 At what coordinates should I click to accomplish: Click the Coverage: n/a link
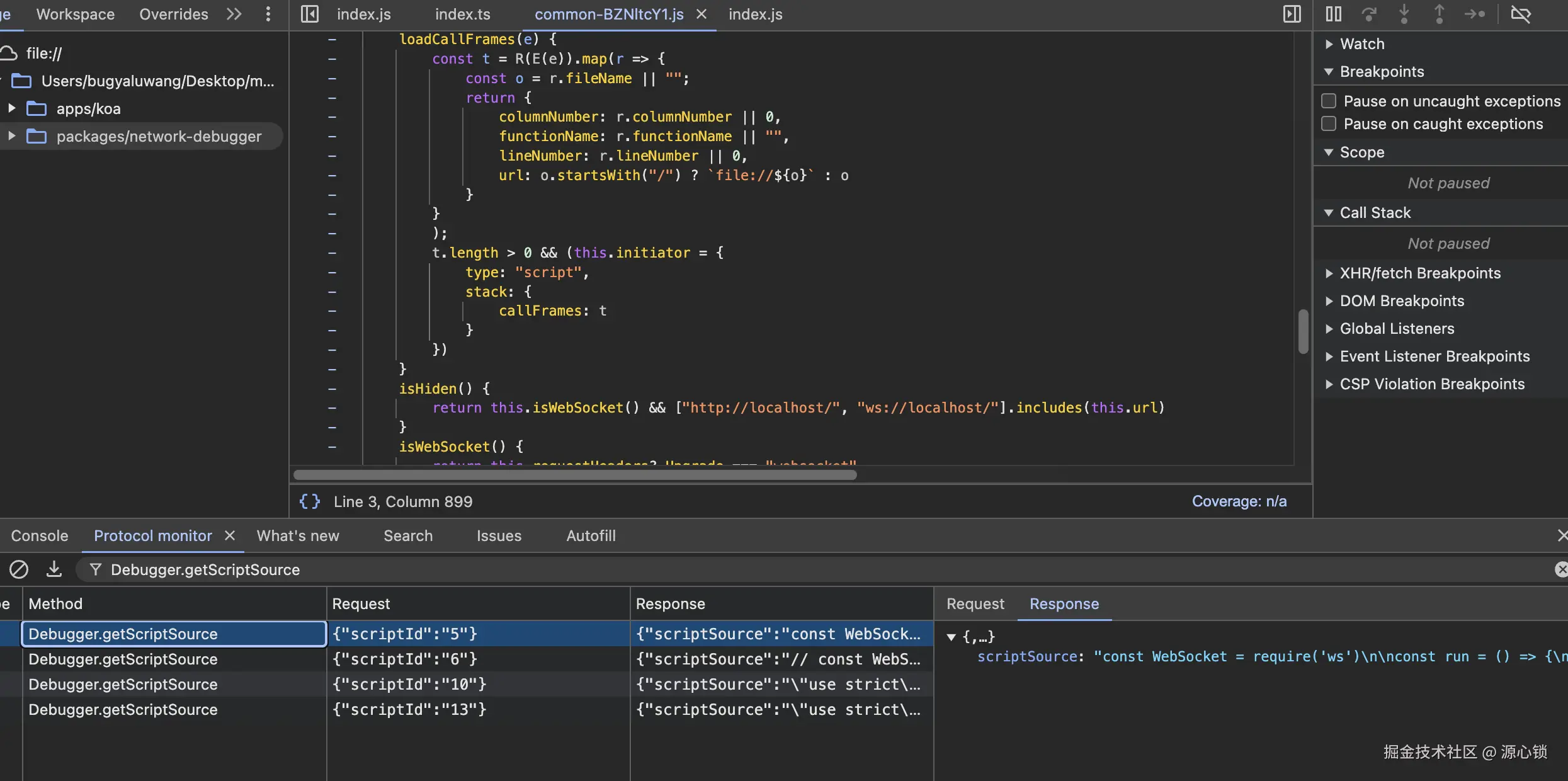(1239, 501)
